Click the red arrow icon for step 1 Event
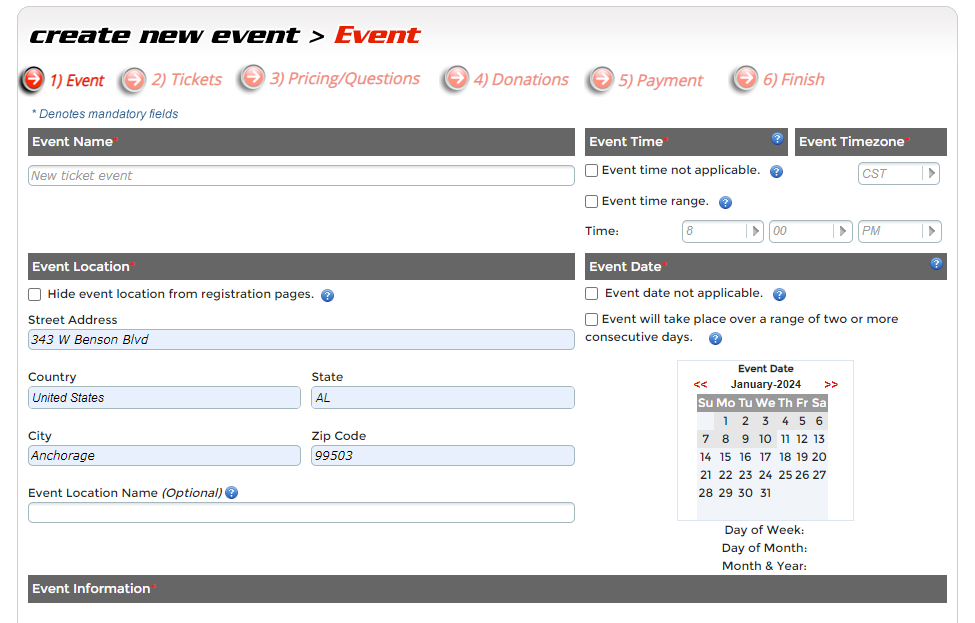Screen dimensions: 975x623 click(x=34, y=79)
